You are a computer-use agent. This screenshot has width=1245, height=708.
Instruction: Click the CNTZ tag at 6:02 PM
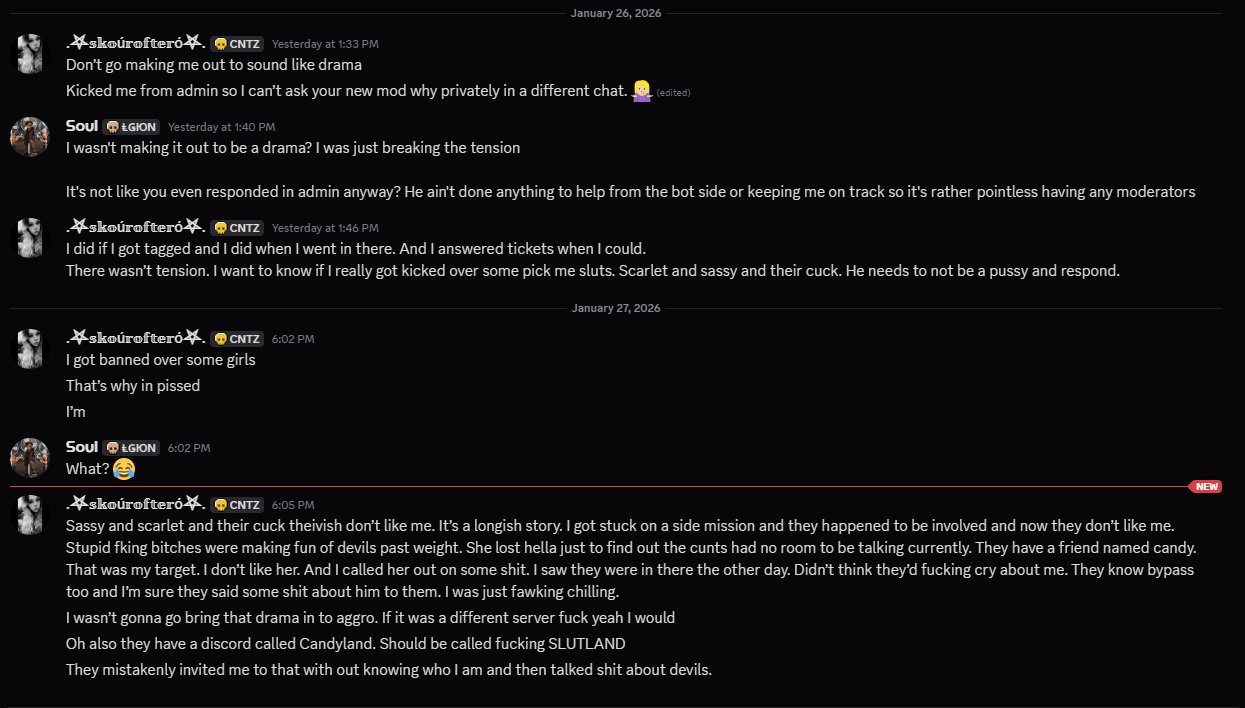(237, 339)
